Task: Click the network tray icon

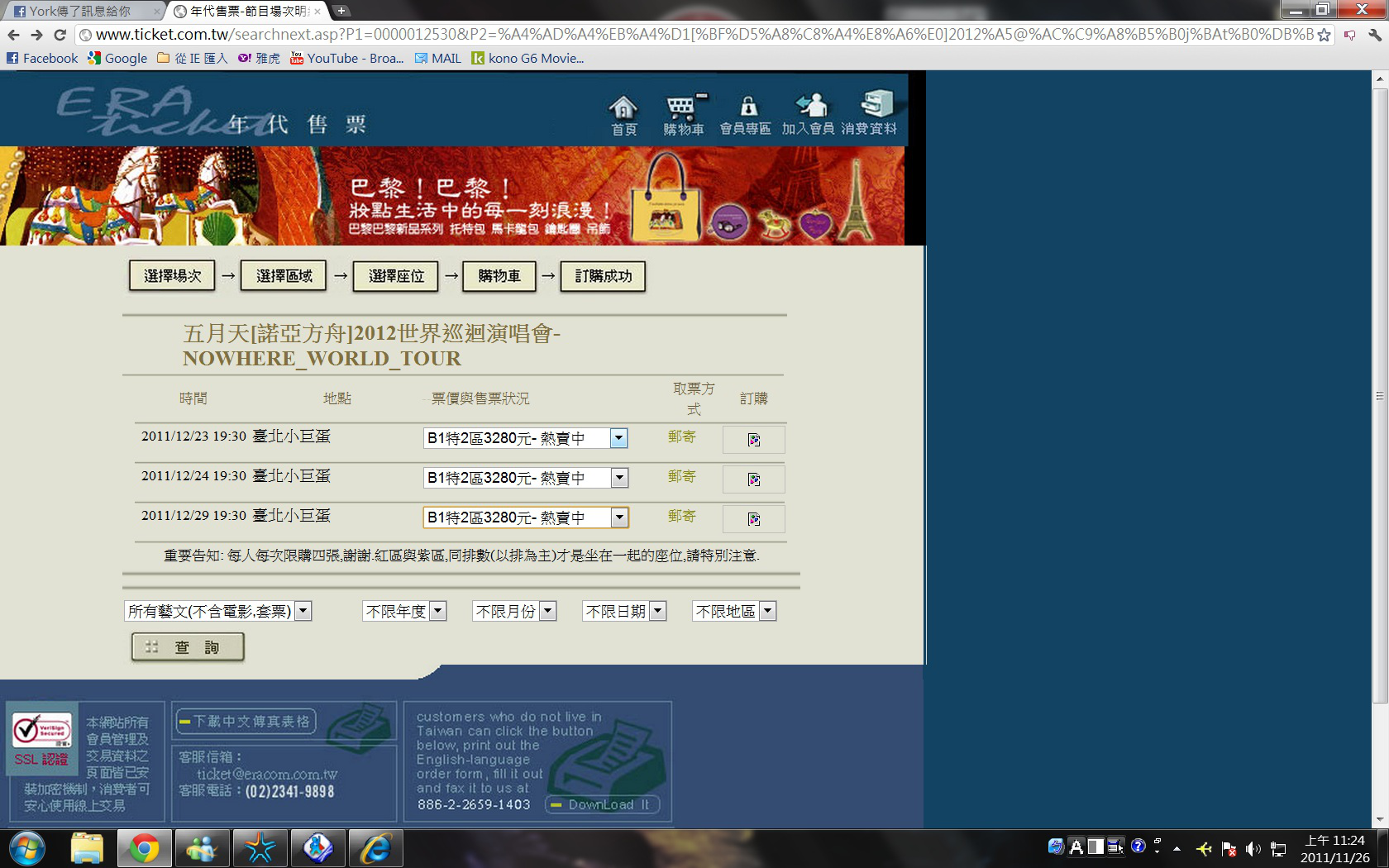Action: click(1278, 849)
